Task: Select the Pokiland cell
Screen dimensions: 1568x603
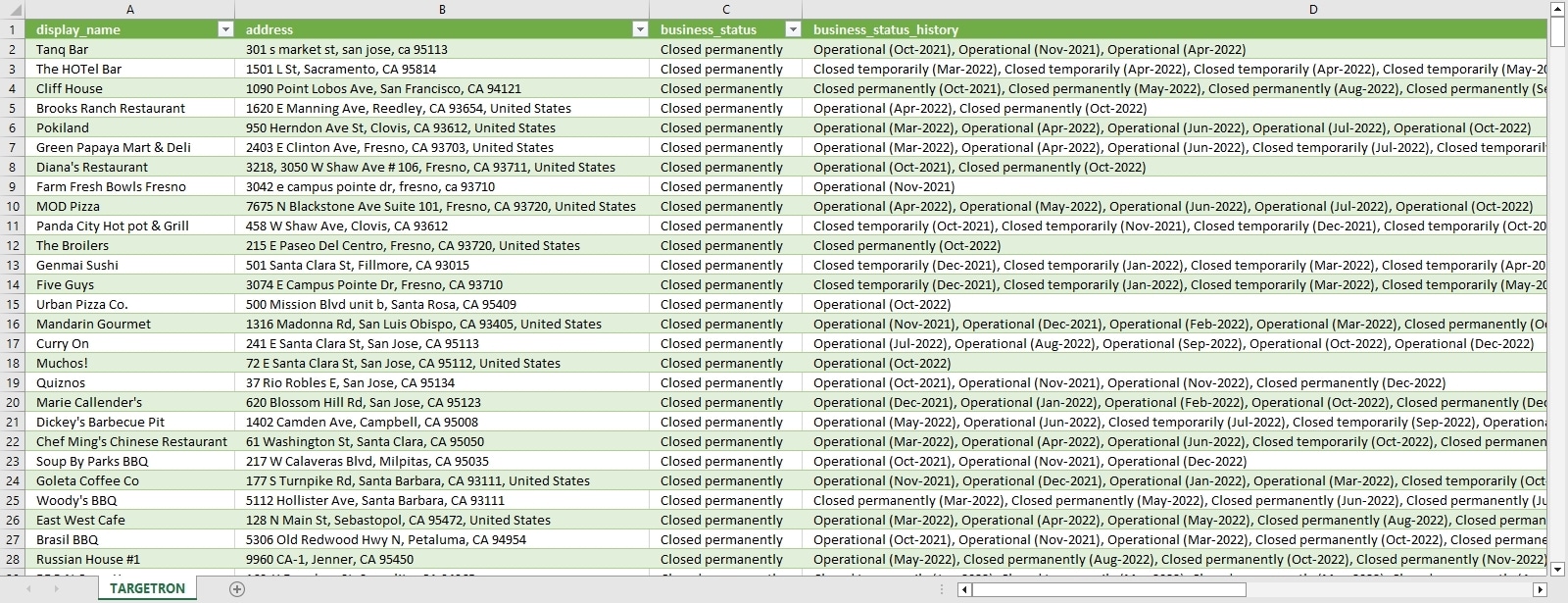Action: pos(130,127)
